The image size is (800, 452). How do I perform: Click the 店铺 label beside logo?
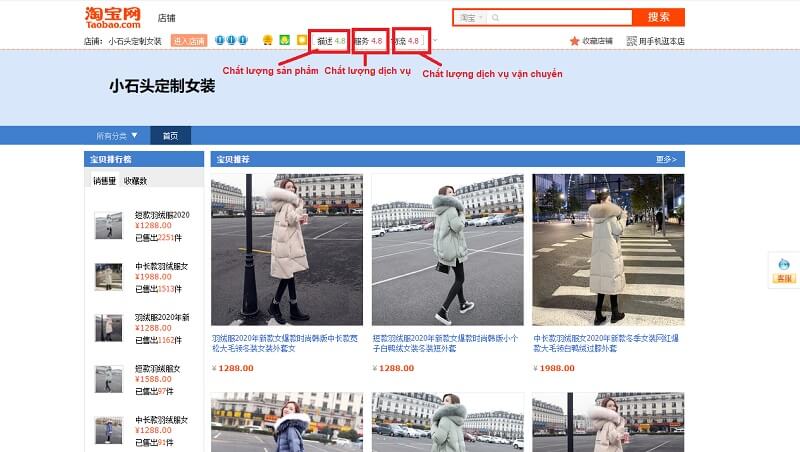pos(167,18)
